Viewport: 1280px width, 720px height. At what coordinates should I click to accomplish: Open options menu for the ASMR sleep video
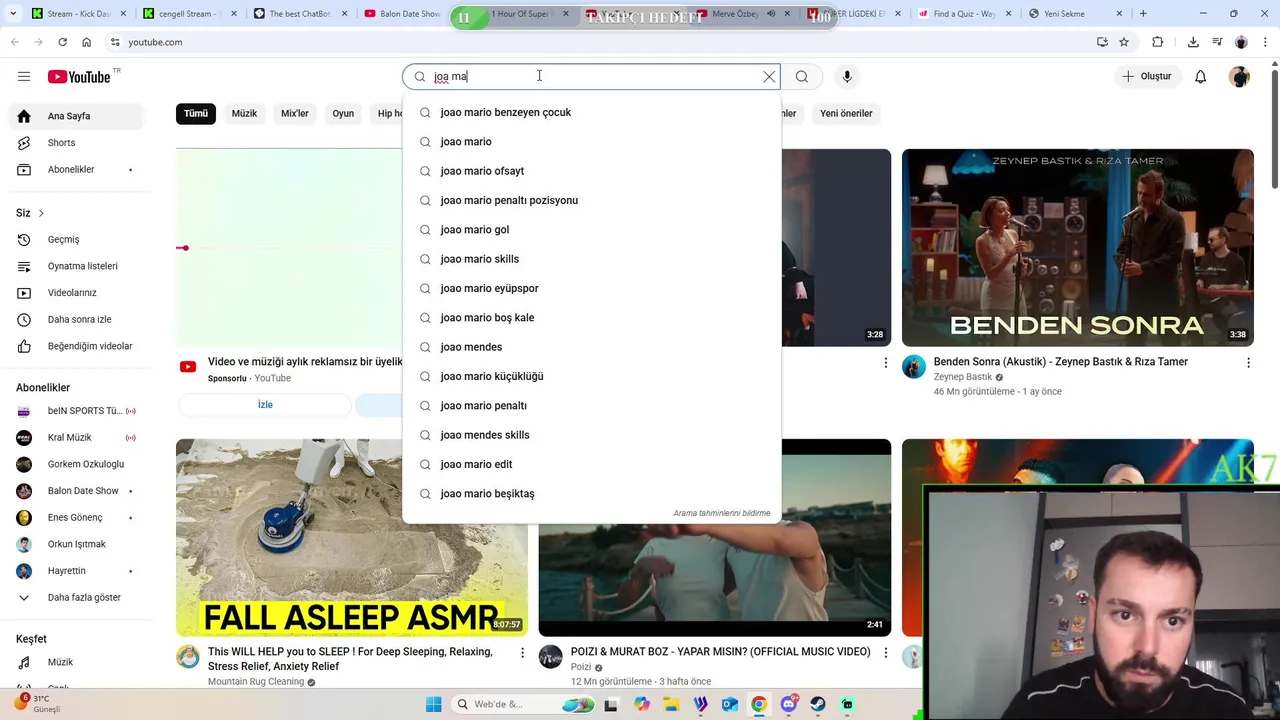click(x=522, y=653)
